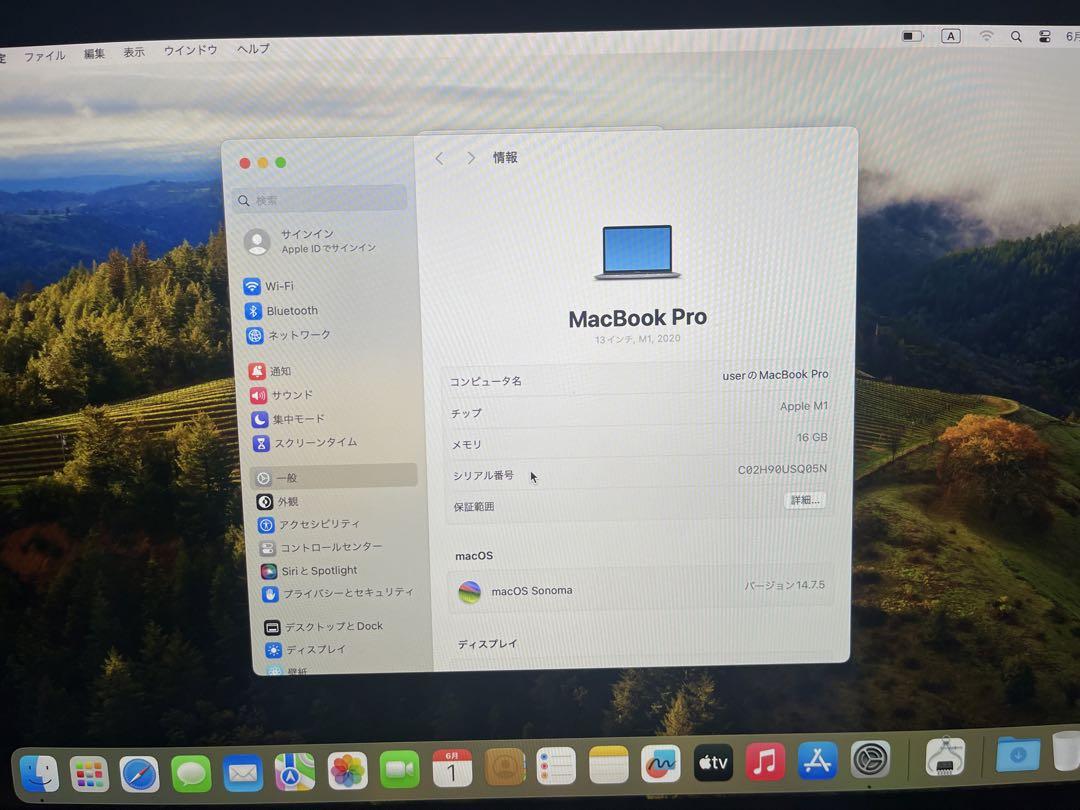Open Wi-Fi settings in the sidebar
1080x810 pixels.
point(269,286)
